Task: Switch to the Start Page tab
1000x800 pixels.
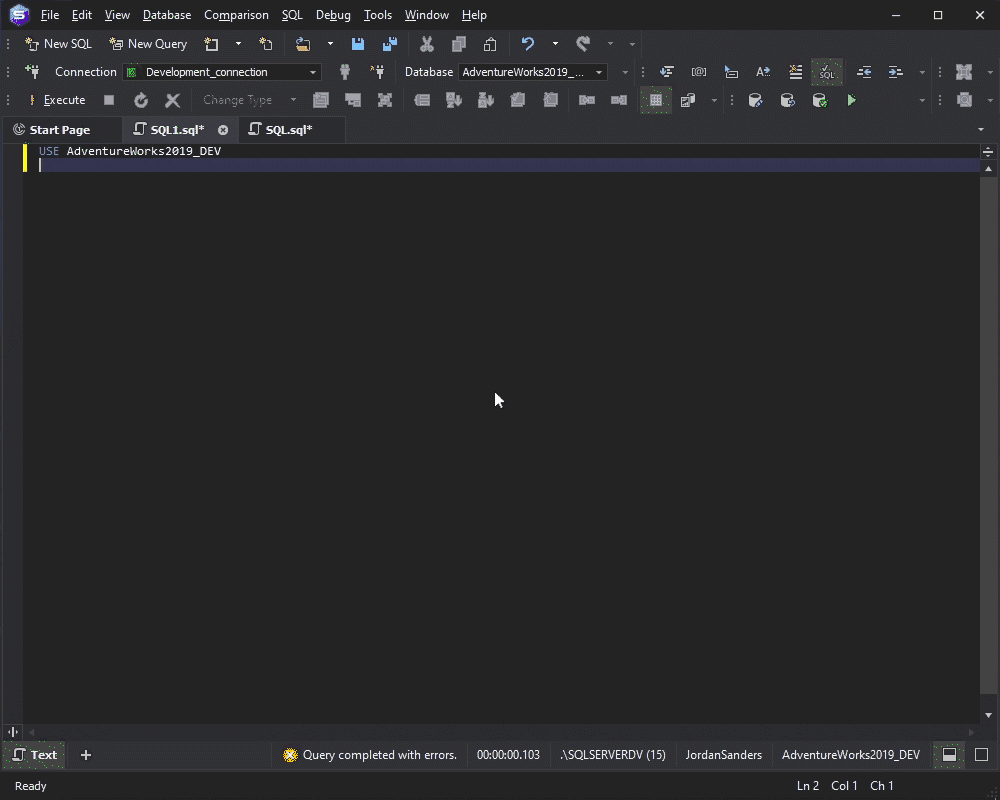Action: tap(61, 130)
